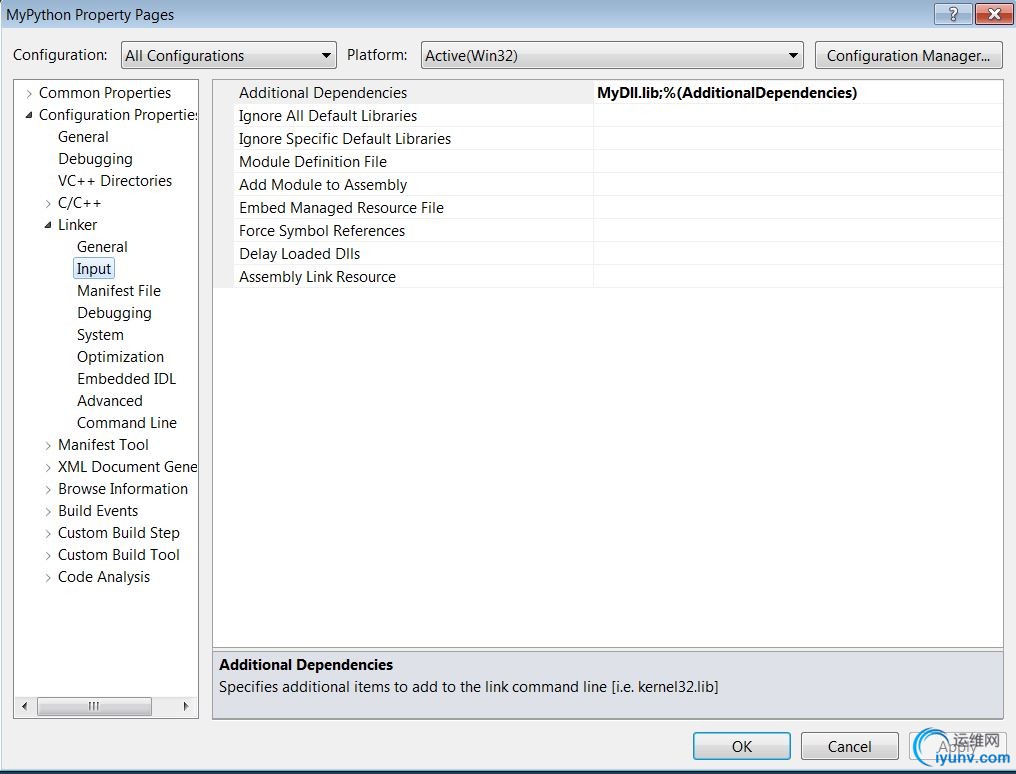Expand Code Analysis node
Viewport: 1016px width, 774px height.
coord(48,578)
